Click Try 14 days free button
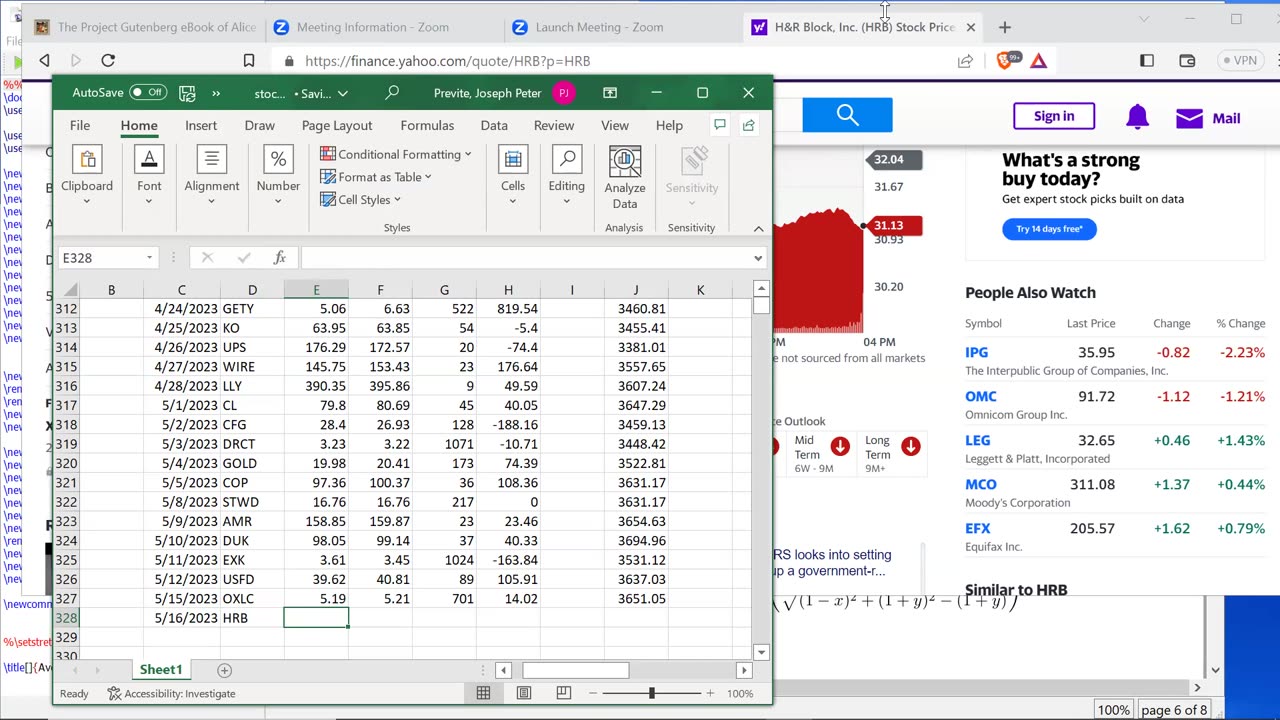Screen dimensions: 1280x720 coord(1049,229)
